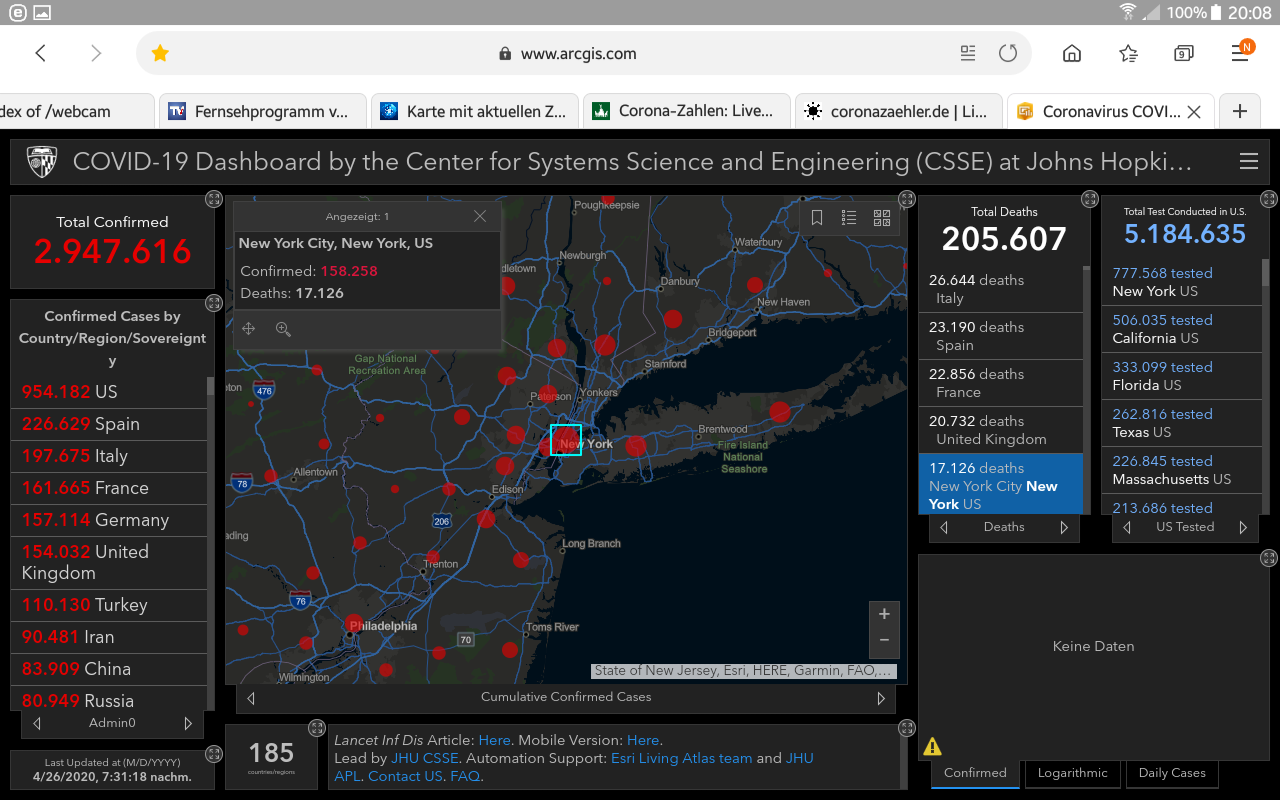The image size is (1280, 800).
Task: Switch to Karte mit aktuellen Z... tab
Action: [x=474, y=111]
